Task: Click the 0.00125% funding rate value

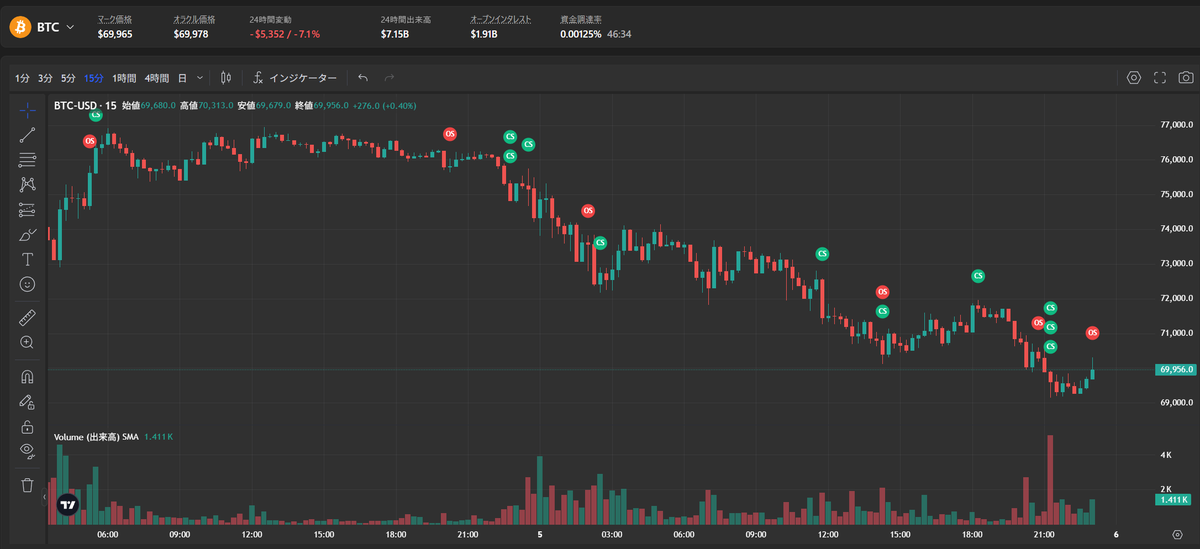Action: (581, 34)
